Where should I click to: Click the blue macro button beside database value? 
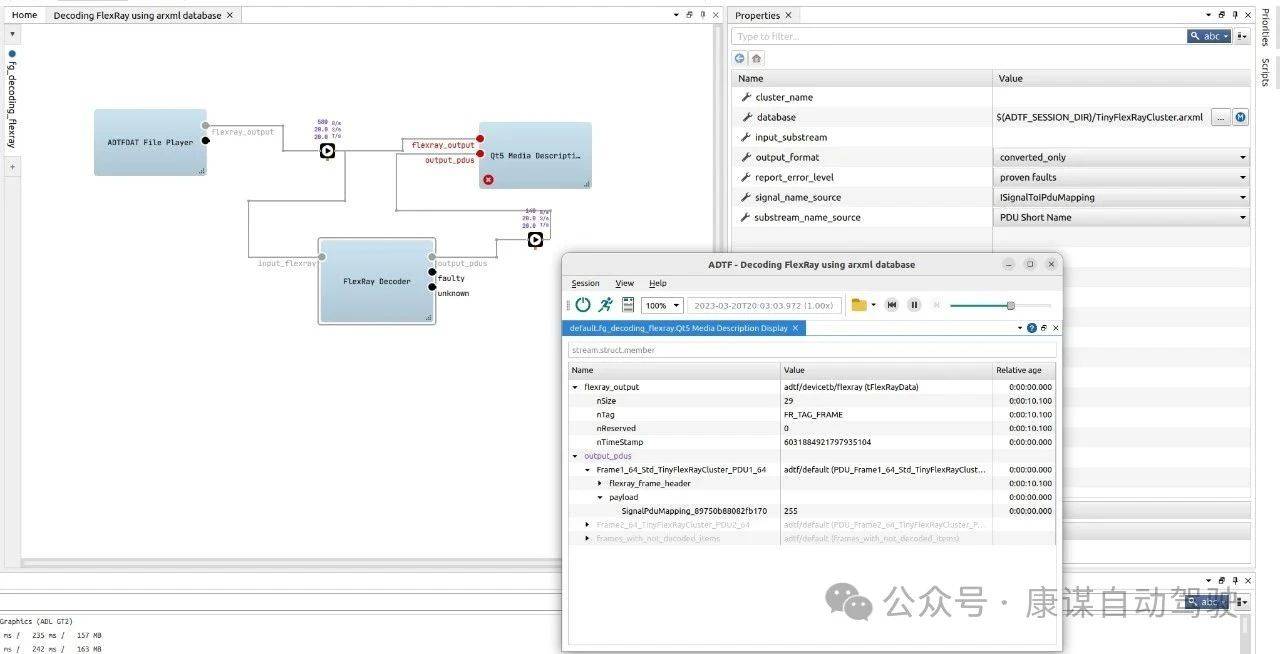[1240, 117]
